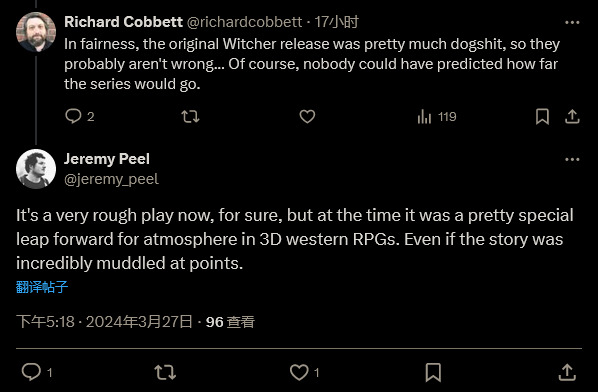The image size is (598, 392).
Task: Retweet Richard Cobbett's post
Action: 190,116
